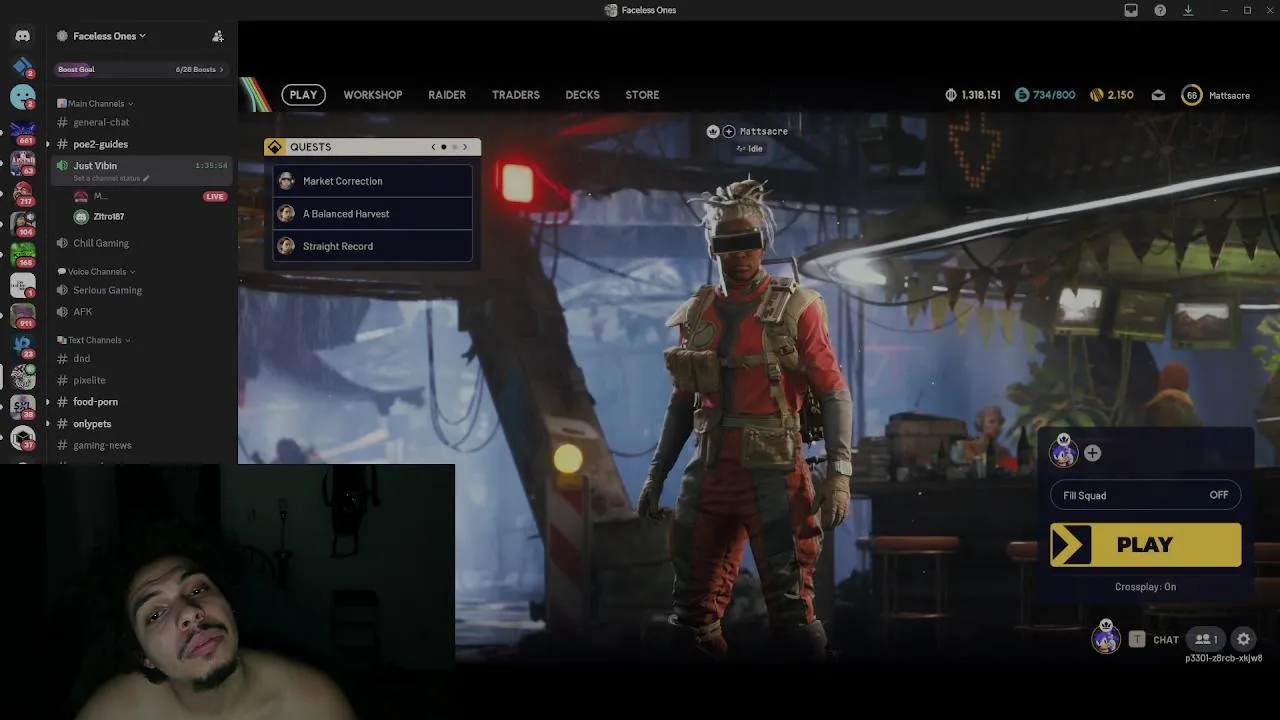Click the plus icon beside Mattsacre name tag
Viewport: 1280px width, 720px height.
point(729,131)
